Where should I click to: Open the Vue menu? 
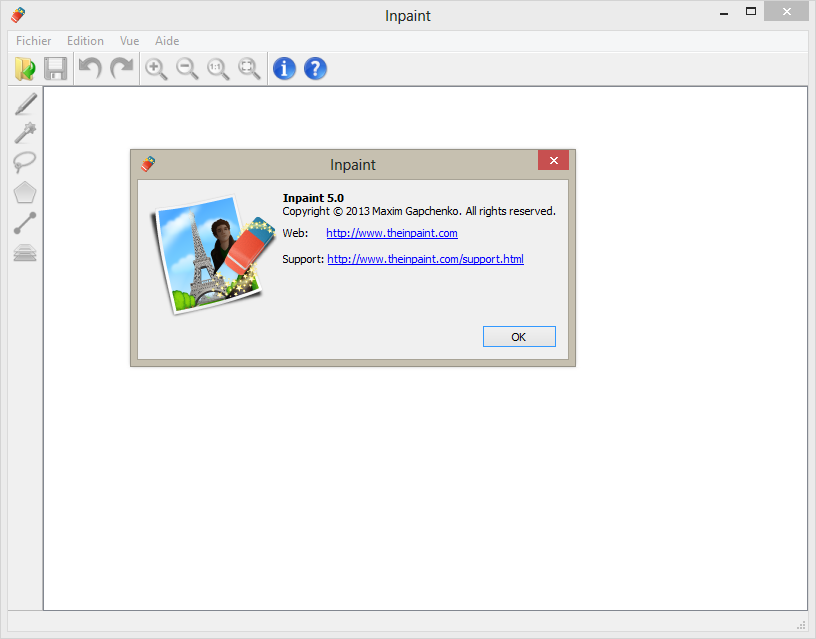130,41
